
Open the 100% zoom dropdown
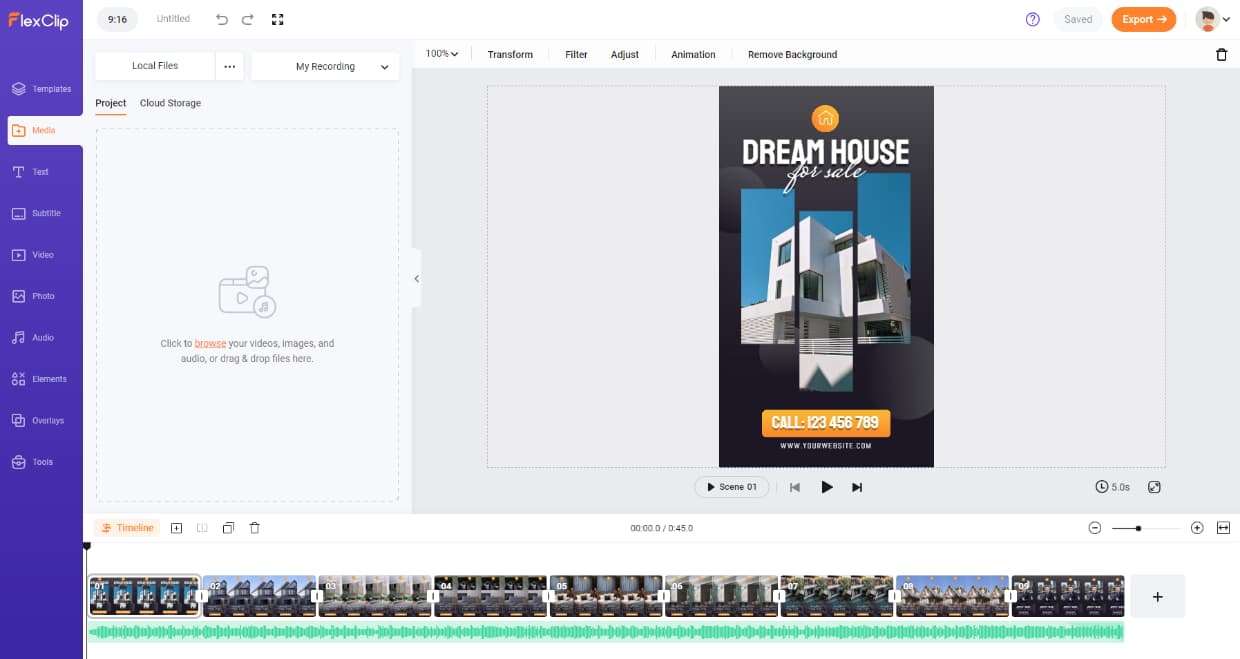tap(442, 54)
